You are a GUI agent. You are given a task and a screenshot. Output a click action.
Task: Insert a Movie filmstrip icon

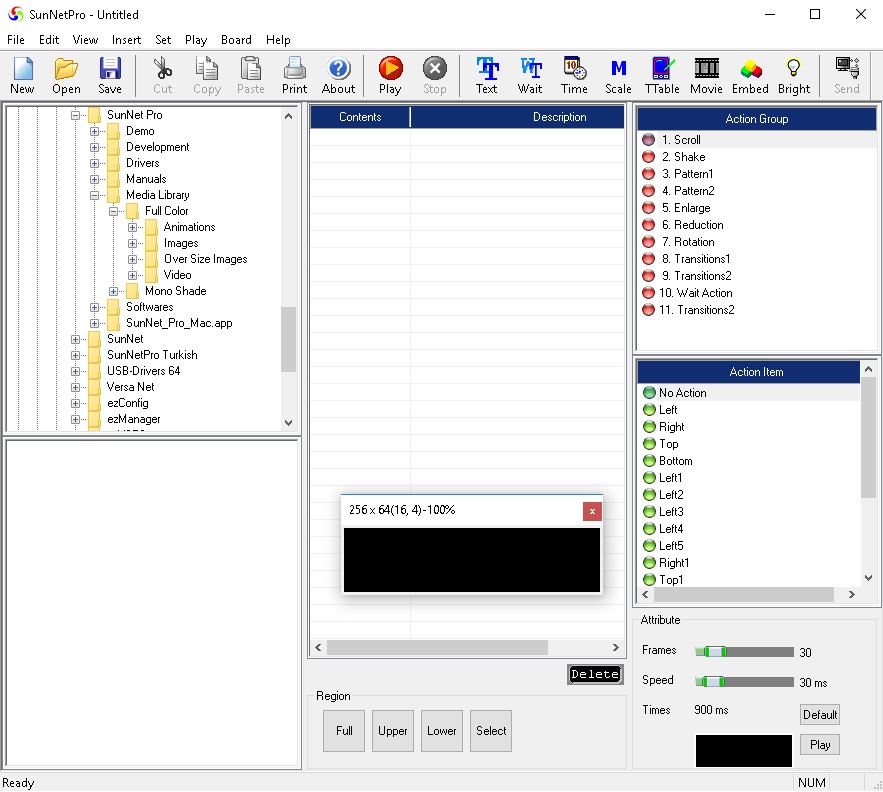[706, 75]
